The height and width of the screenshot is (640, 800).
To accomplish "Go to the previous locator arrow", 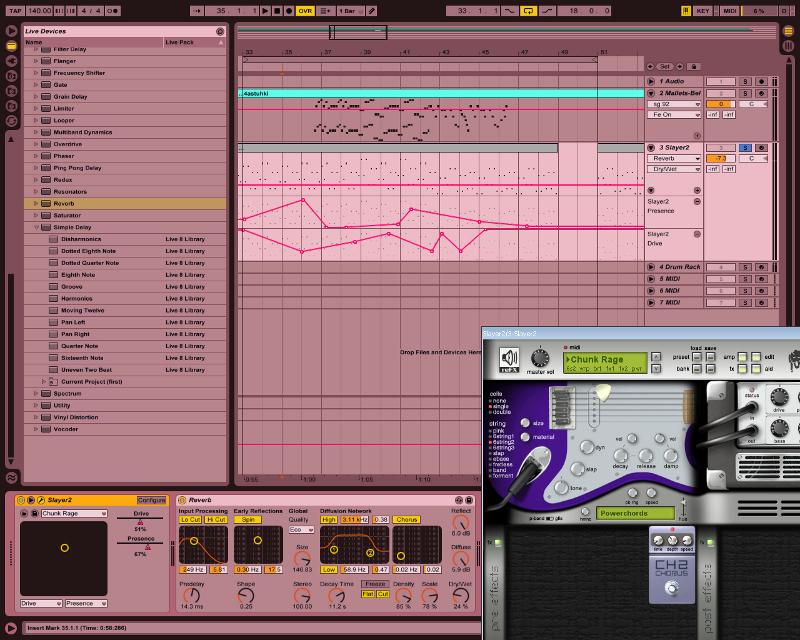I will [650, 67].
